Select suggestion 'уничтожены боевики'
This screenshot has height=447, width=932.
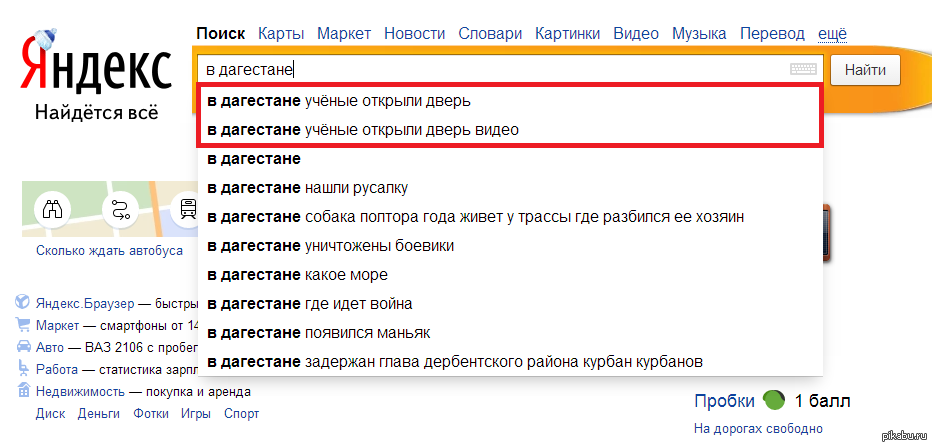(x=511, y=245)
